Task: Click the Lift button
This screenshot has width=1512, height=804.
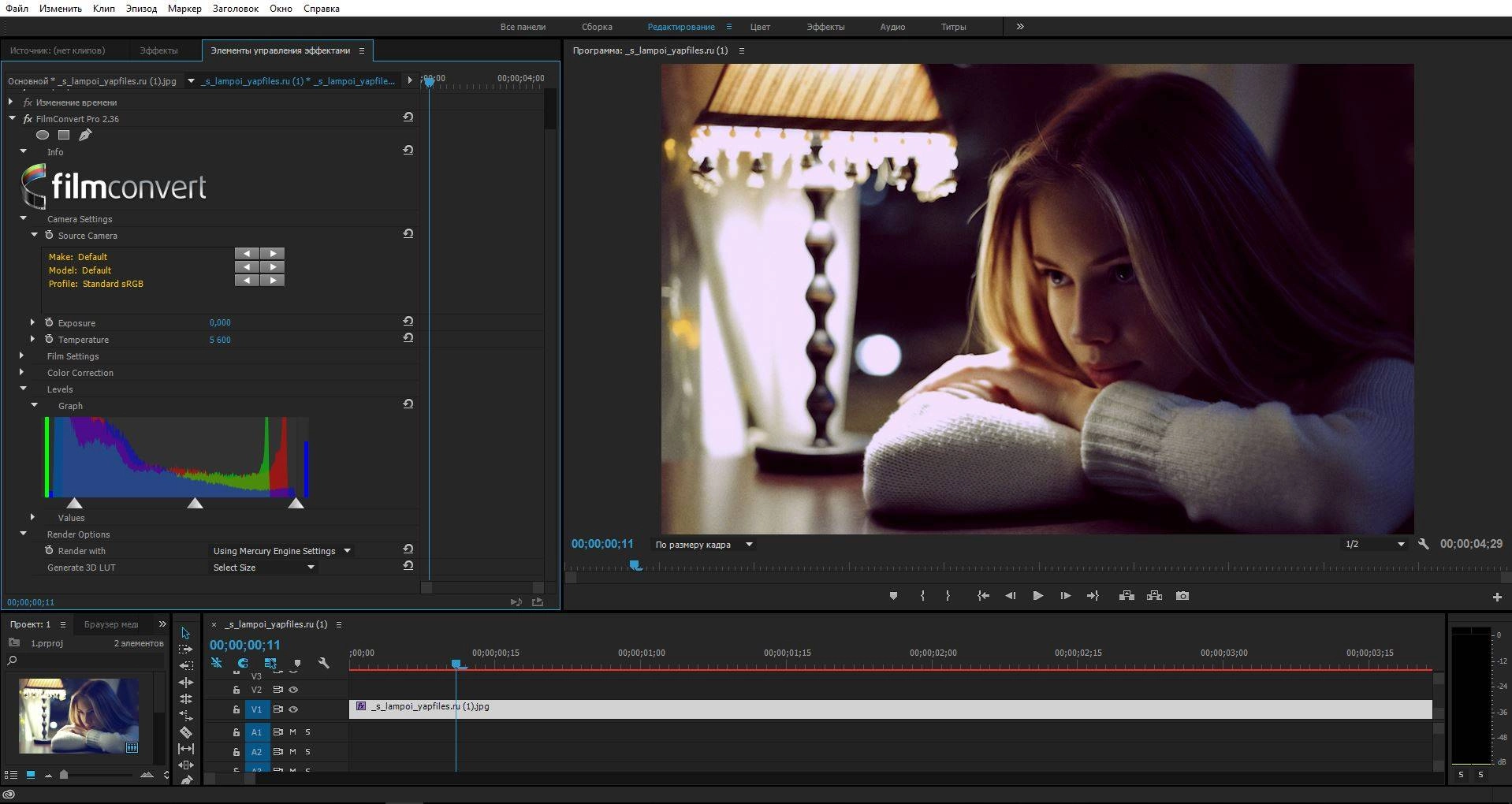Action: pos(1127,596)
